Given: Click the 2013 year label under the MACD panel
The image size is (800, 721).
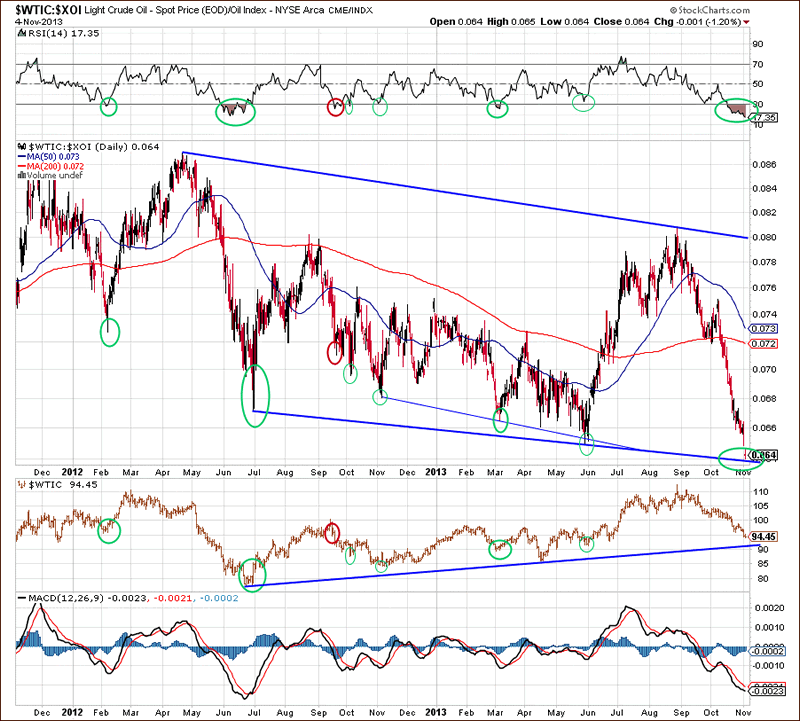Looking at the screenshot, I should (x=436, y=712).
